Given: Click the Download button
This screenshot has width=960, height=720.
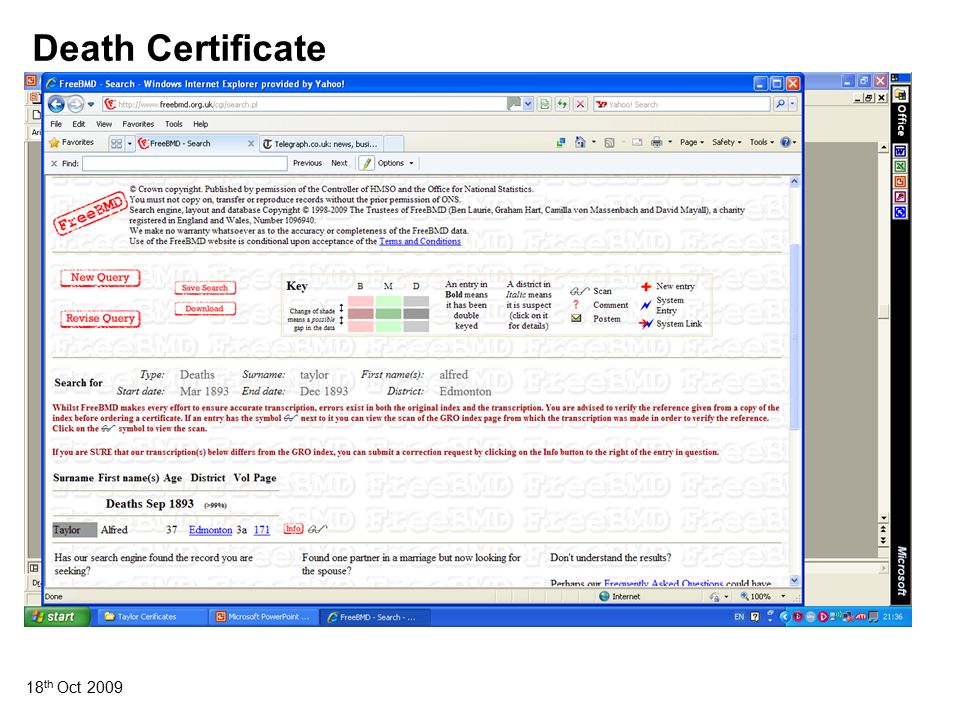Looking at the screenshot, I should [204, 309].
